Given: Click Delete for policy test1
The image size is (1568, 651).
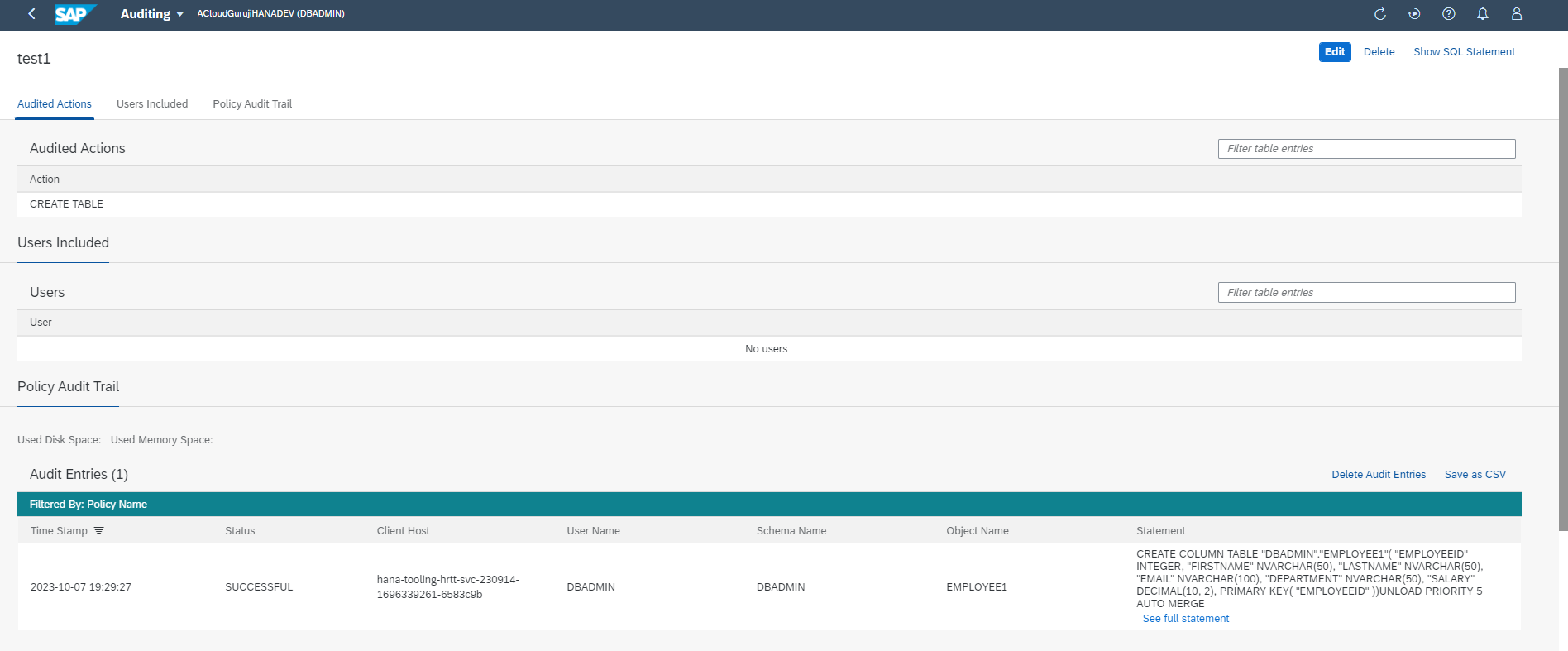Looking at the screenshot, I should point(1379,52).
